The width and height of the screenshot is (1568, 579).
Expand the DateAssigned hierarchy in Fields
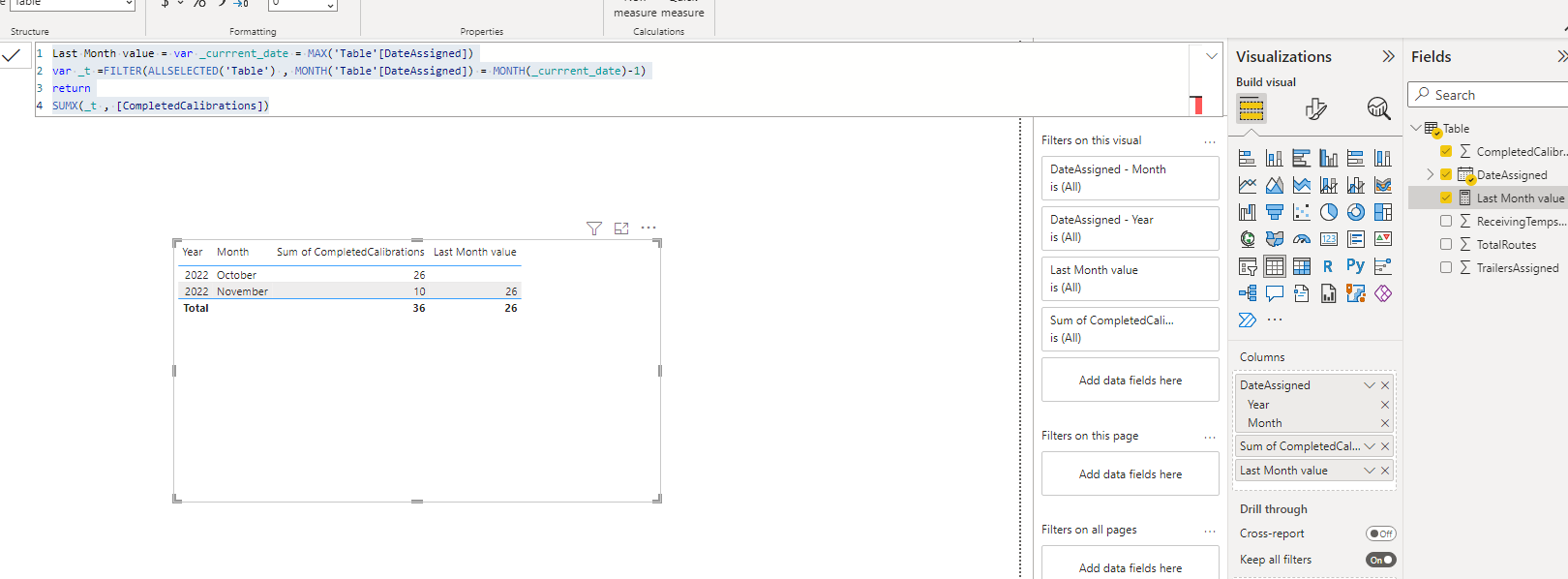(1431, 174)
